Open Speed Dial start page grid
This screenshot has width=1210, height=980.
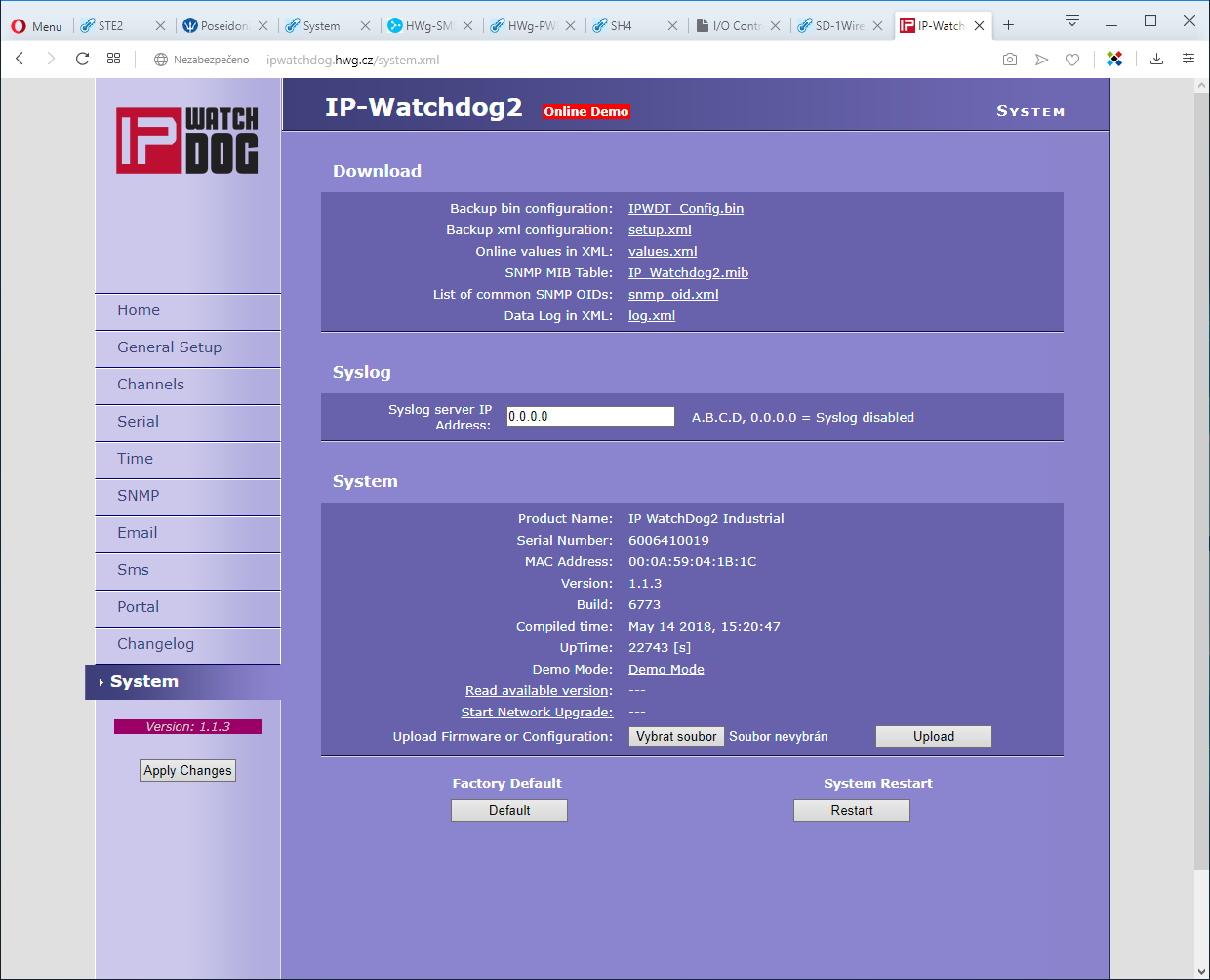[114, 60]
